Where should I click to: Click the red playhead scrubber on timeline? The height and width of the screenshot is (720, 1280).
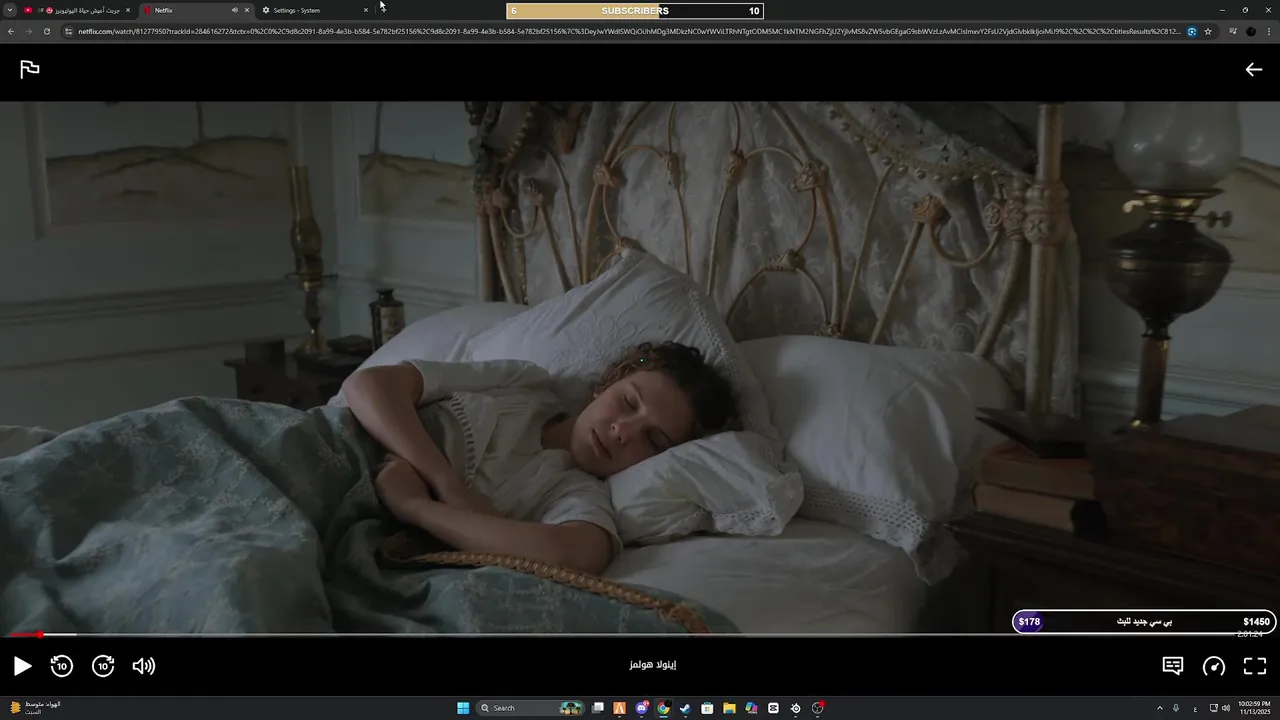click(x=40, y=634)
